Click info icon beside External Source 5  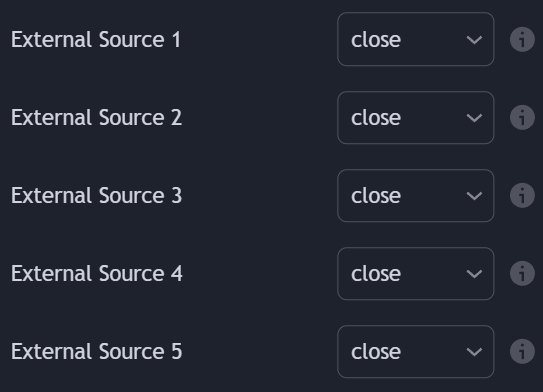click(522, 351)
